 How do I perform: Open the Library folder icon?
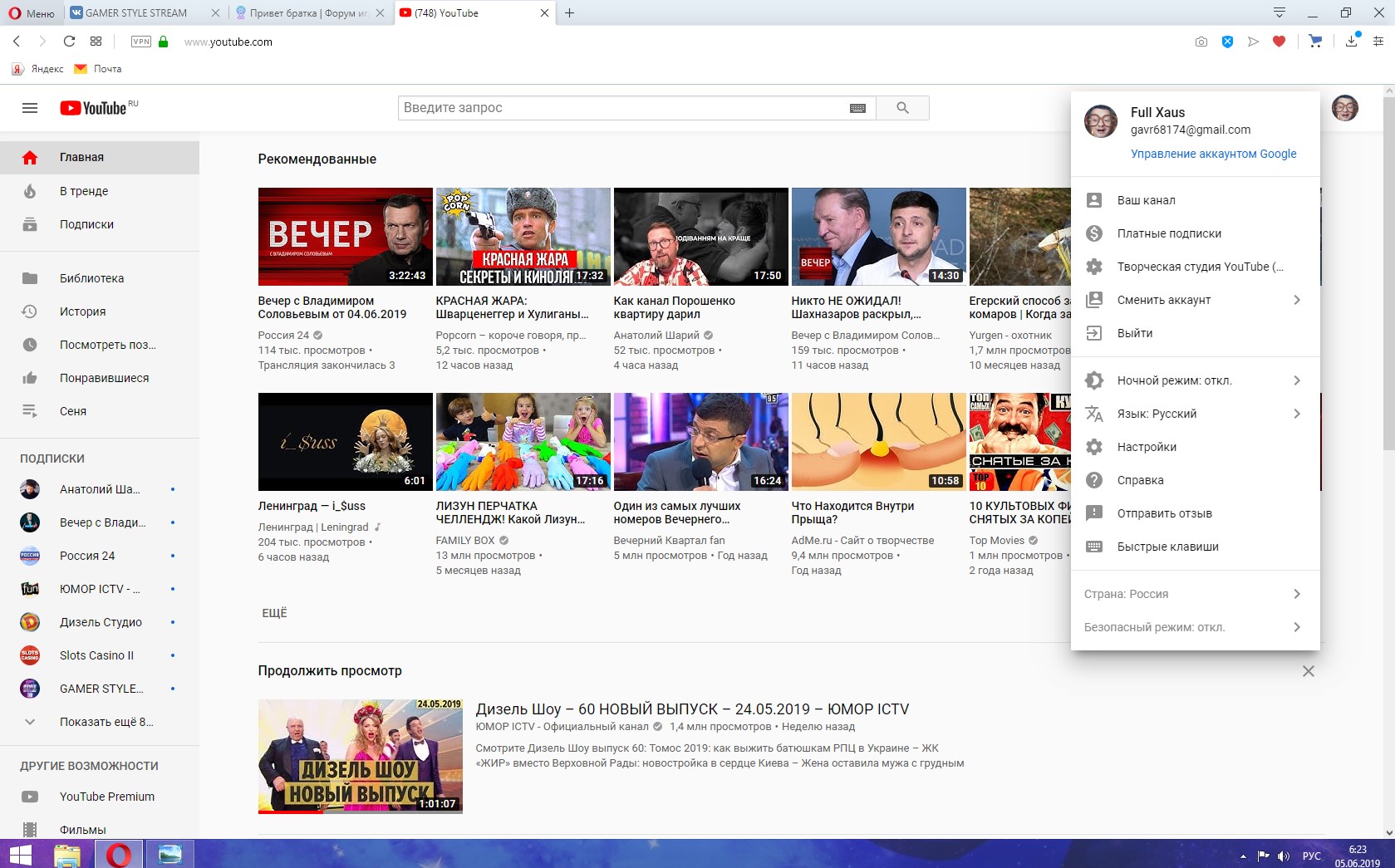point(30,278)
